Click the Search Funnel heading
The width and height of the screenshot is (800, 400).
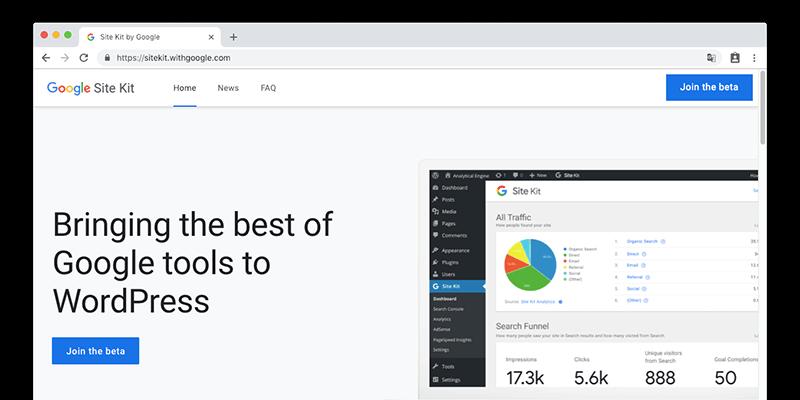click(x=522, y=326)
